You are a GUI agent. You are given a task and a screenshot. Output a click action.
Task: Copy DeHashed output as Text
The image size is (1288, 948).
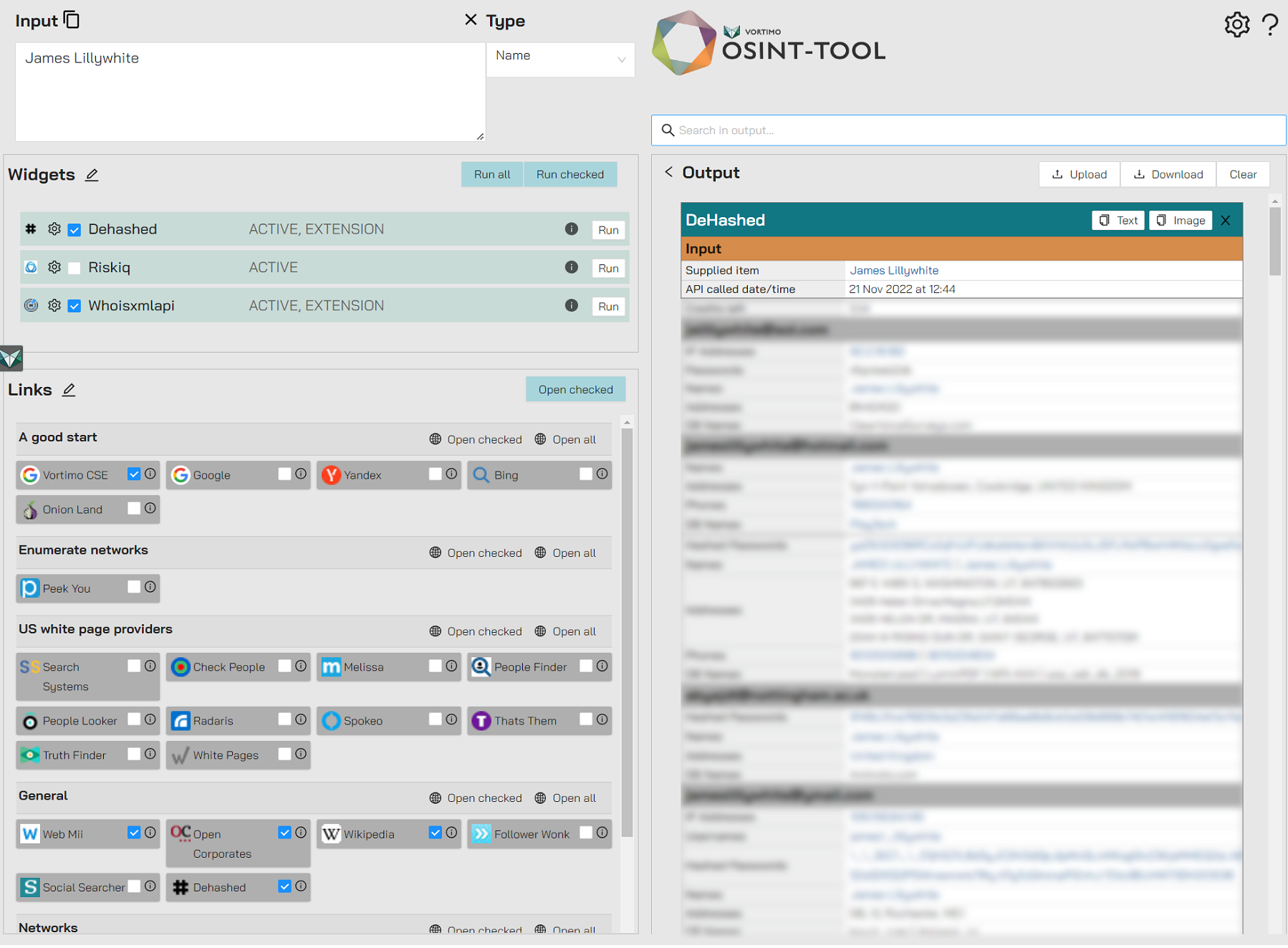1118,221
